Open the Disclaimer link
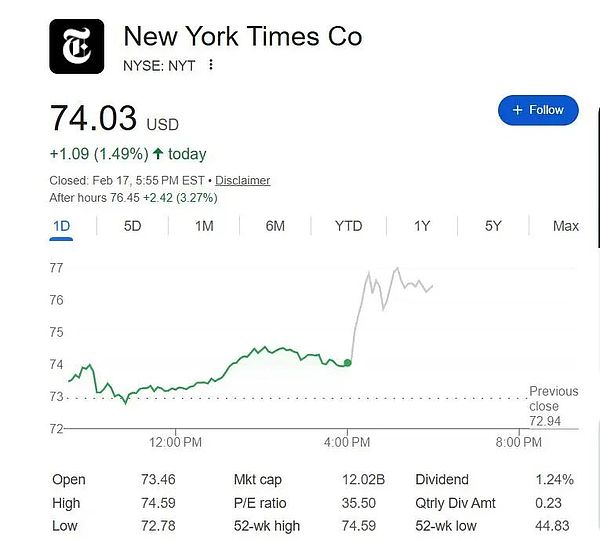The height and width of the screenshot is (544, 600). [243, 181]
